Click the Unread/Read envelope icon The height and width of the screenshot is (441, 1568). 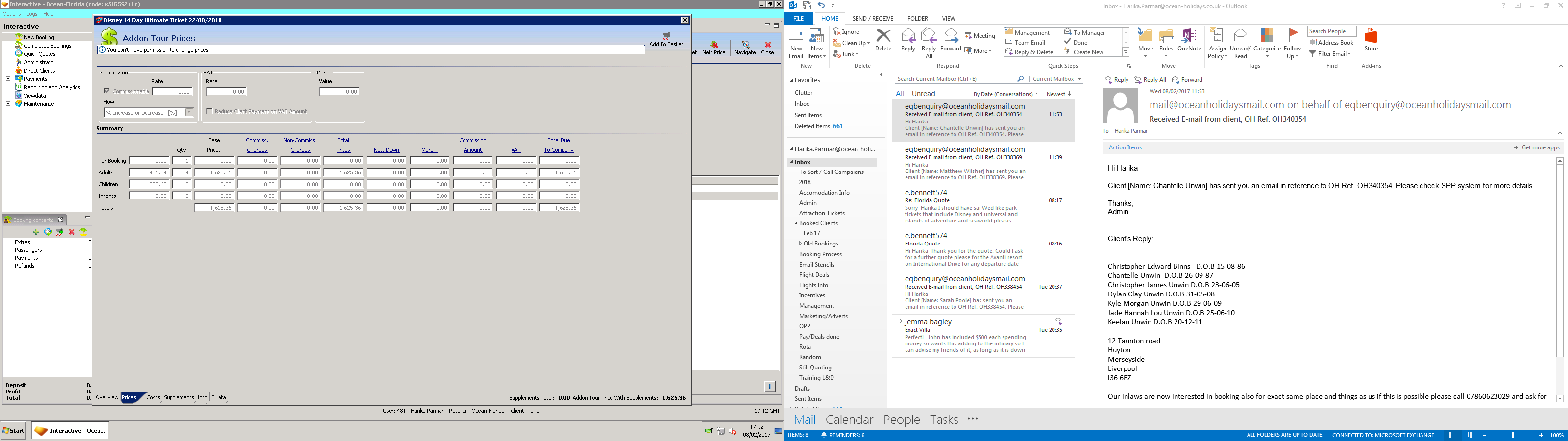[1240, 36]
